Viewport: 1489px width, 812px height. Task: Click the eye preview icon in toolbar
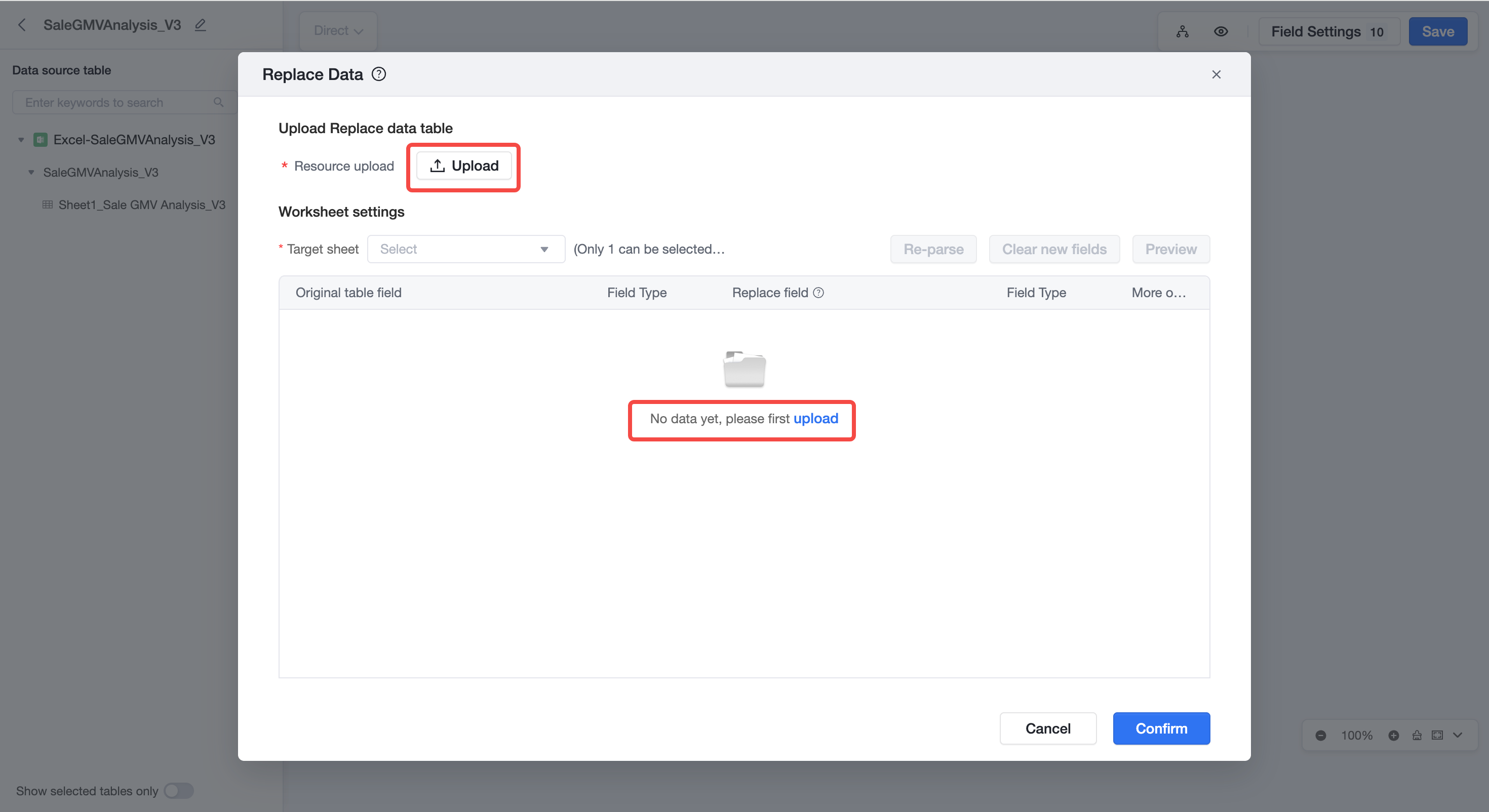click(x=1221, y=31)
